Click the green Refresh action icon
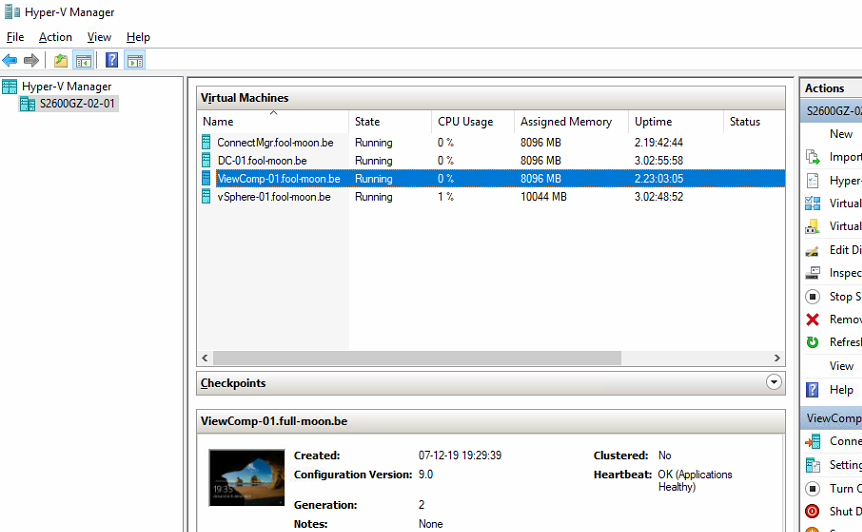 pyautogui.click(x=813, y=342)
